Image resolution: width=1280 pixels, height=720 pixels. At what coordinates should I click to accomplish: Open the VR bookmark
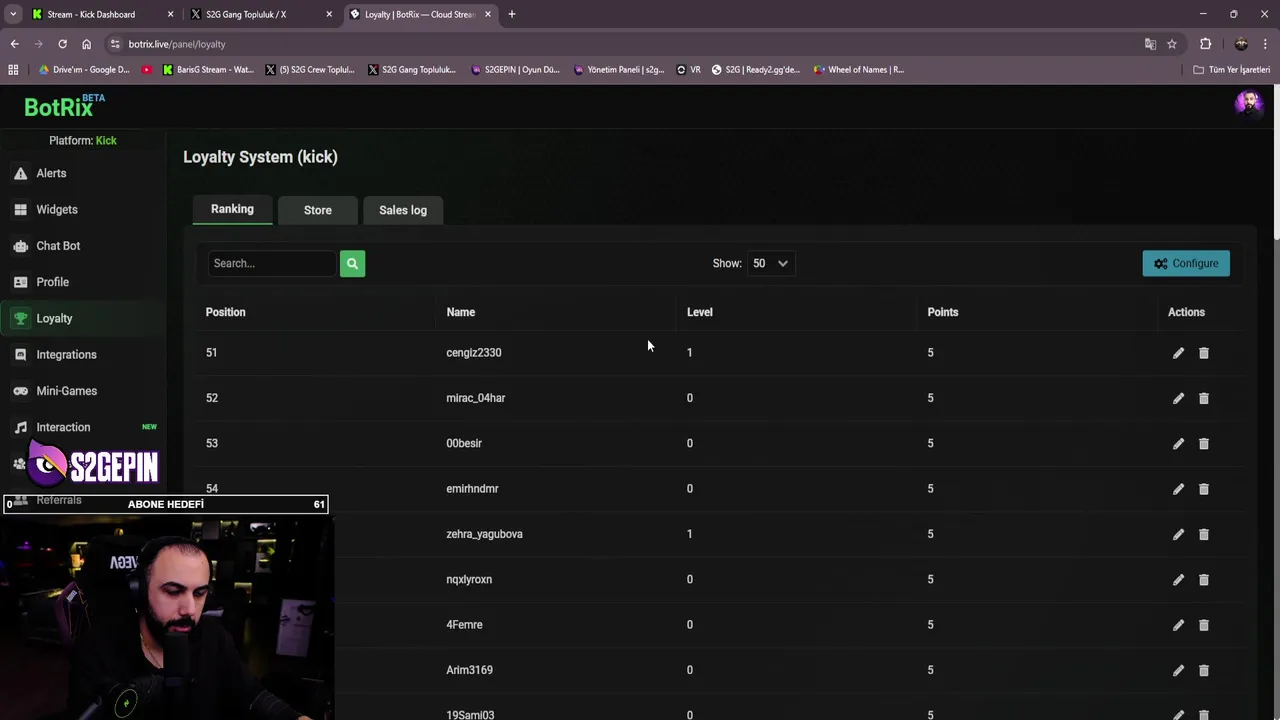tap(688, 70)
